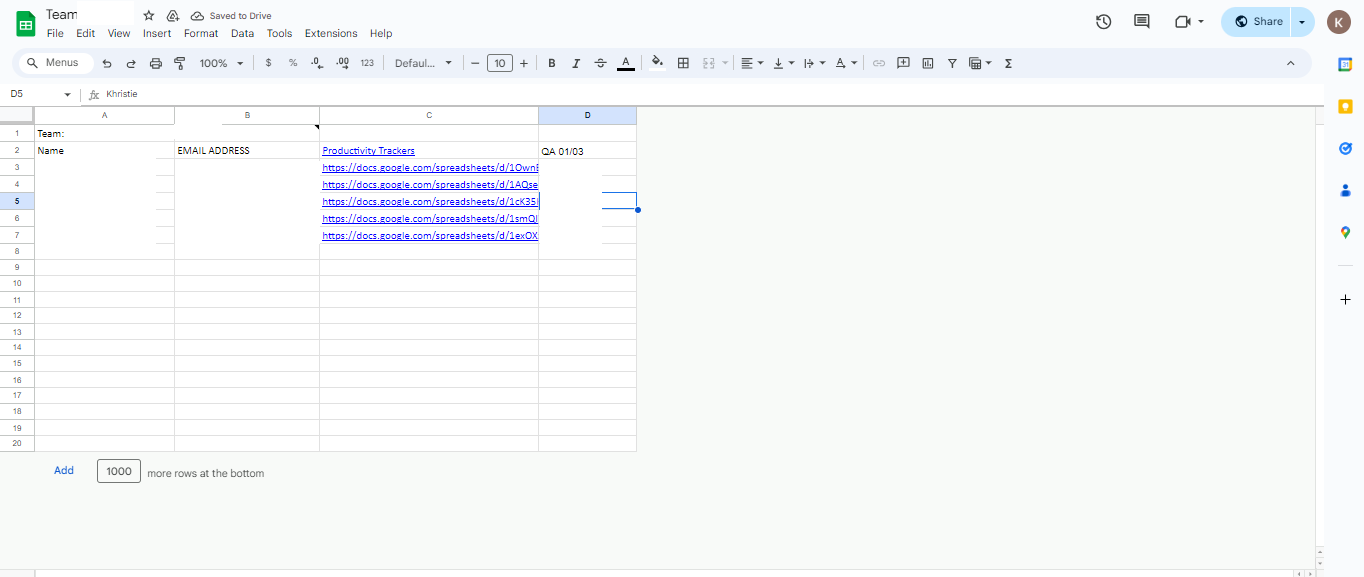Viewport: 1364px width, 577px height.
Task: Toggle strikethrough formatting
Action: pos(600,63)
